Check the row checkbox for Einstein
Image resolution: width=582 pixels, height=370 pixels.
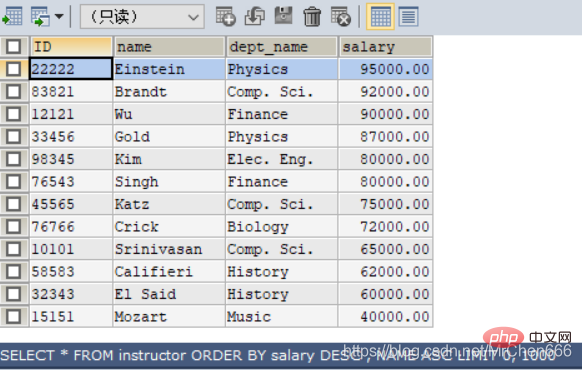coord(14,69)
